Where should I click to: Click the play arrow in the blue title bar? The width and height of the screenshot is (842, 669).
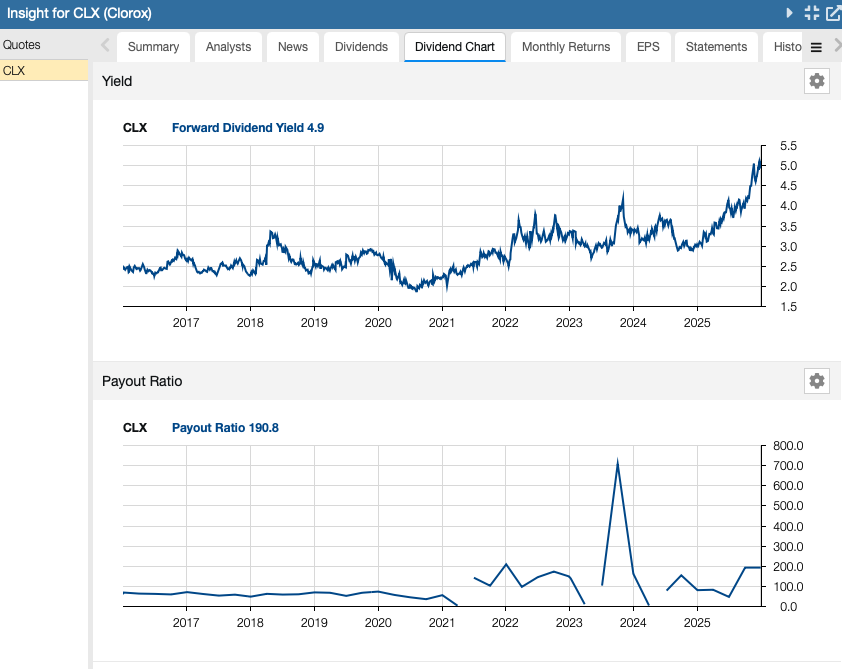click(790, 13)
